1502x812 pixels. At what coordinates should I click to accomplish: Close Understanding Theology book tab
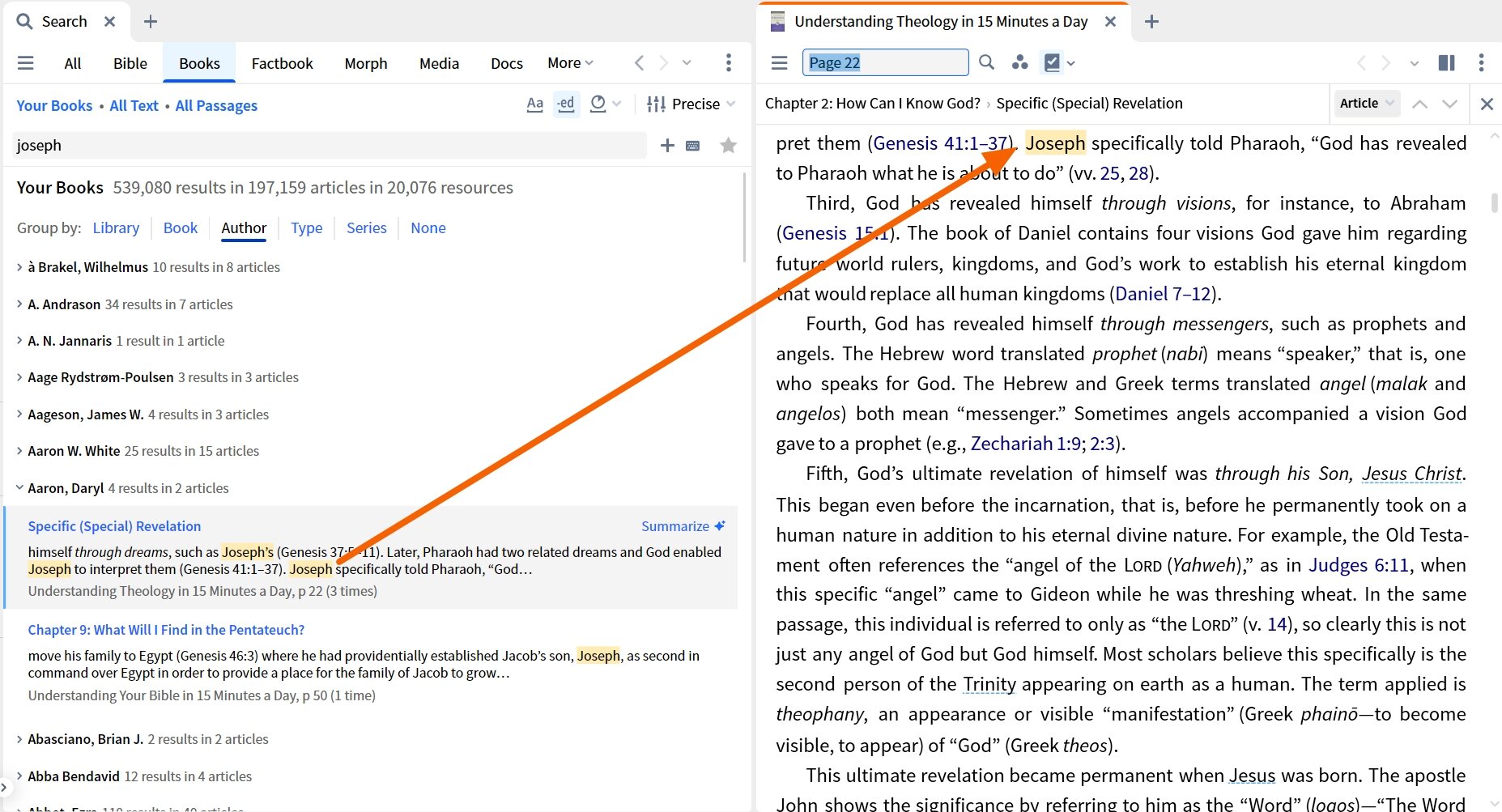(x=1111, y=22)
